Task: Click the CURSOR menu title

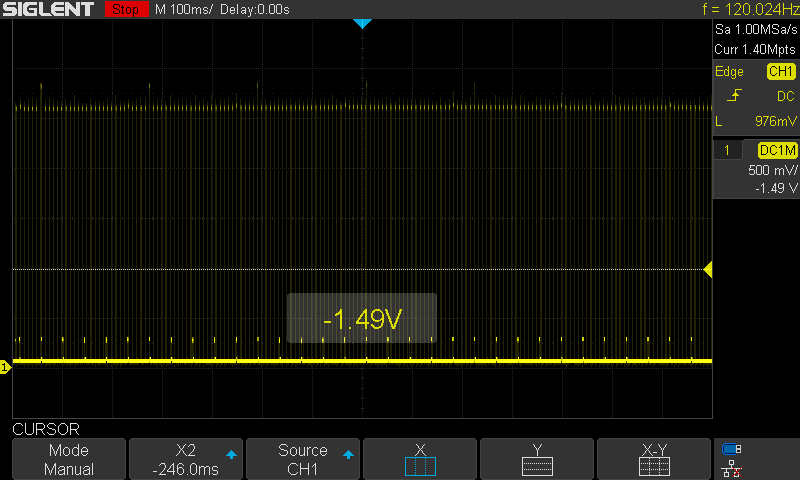Action: click(46, 429)
